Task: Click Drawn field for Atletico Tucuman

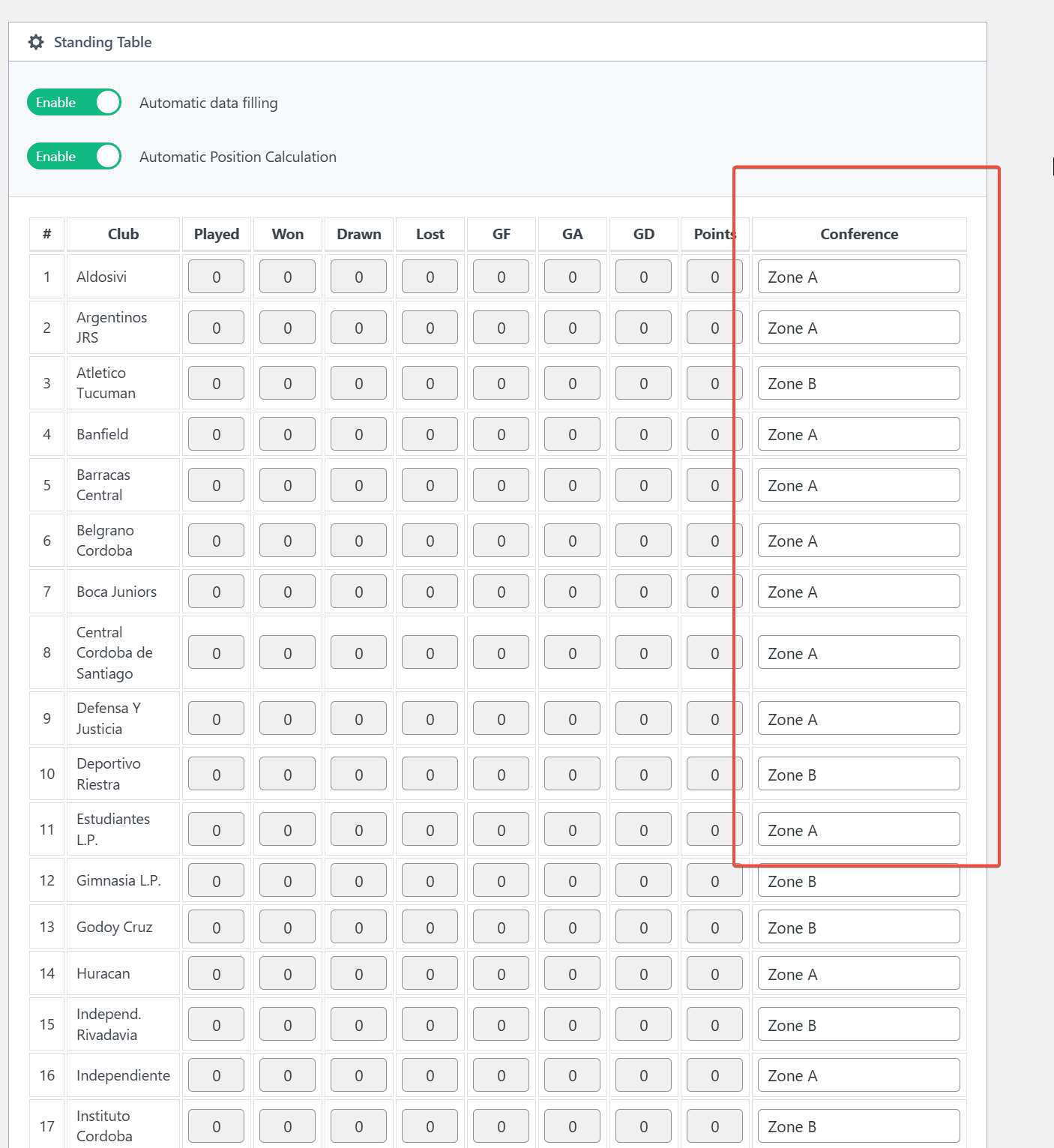Action: [359, 383]
